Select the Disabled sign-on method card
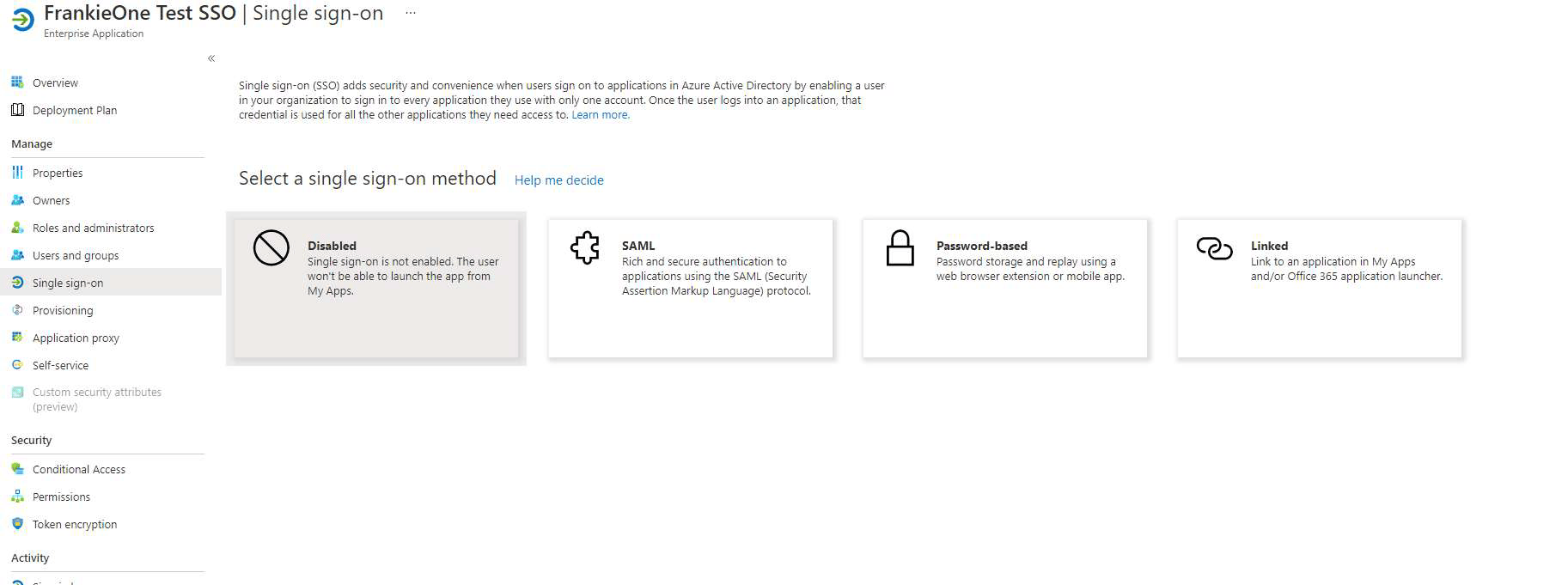Screen dimensions: 1568x585 coord(375,288)
